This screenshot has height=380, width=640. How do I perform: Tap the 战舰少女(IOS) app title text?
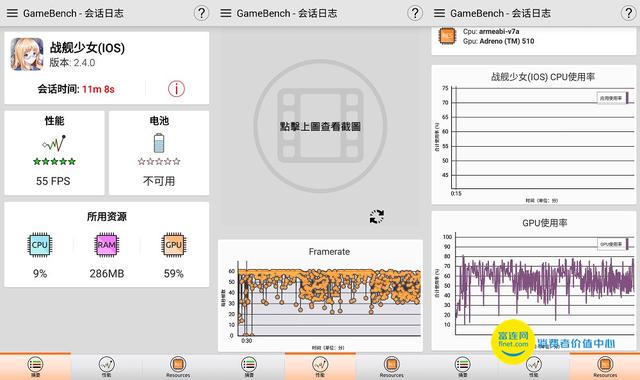[87, 48]
